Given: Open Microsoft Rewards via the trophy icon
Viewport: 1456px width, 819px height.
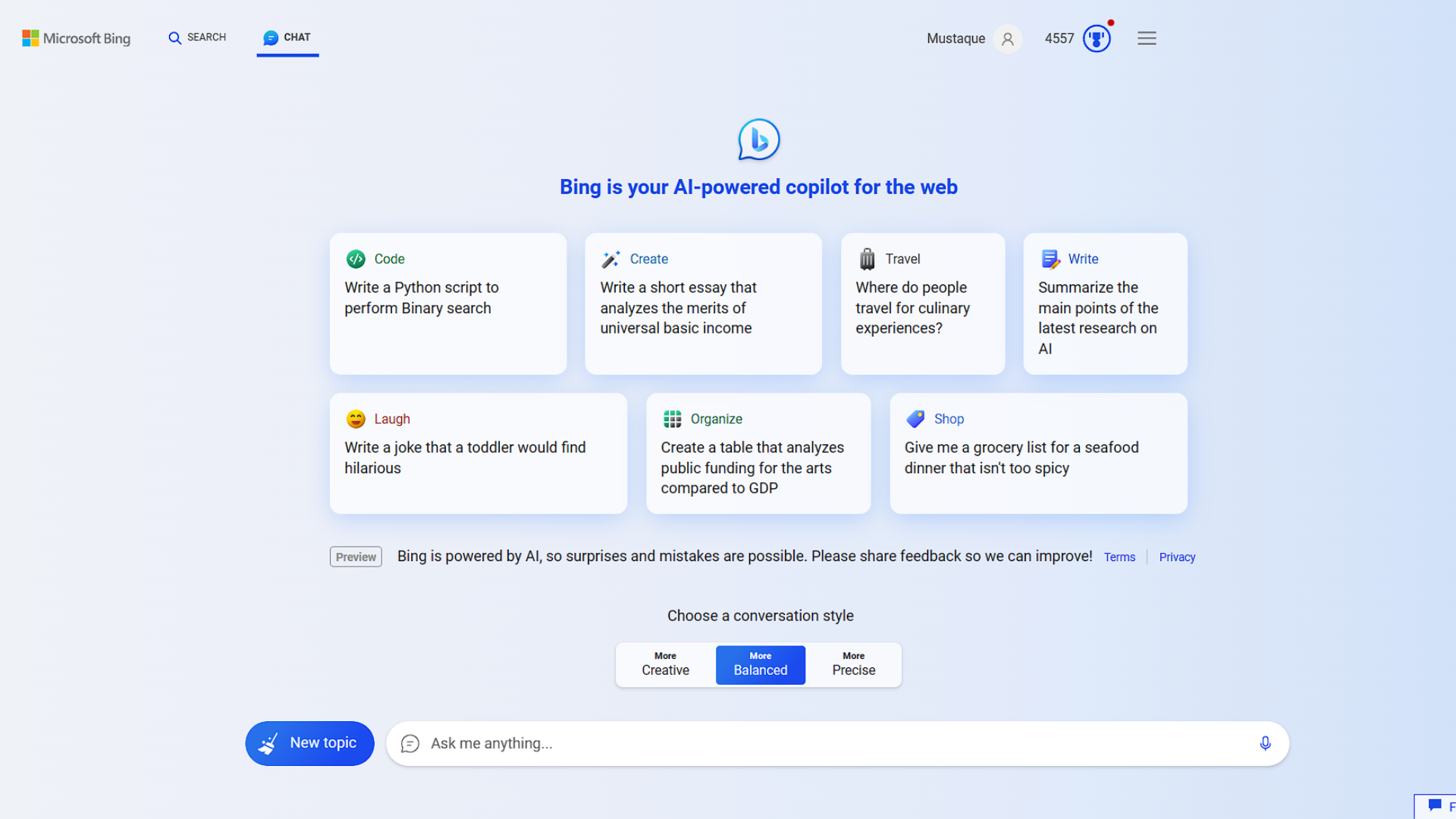Looking at the screenshot, I should (x=1096, y=38).
